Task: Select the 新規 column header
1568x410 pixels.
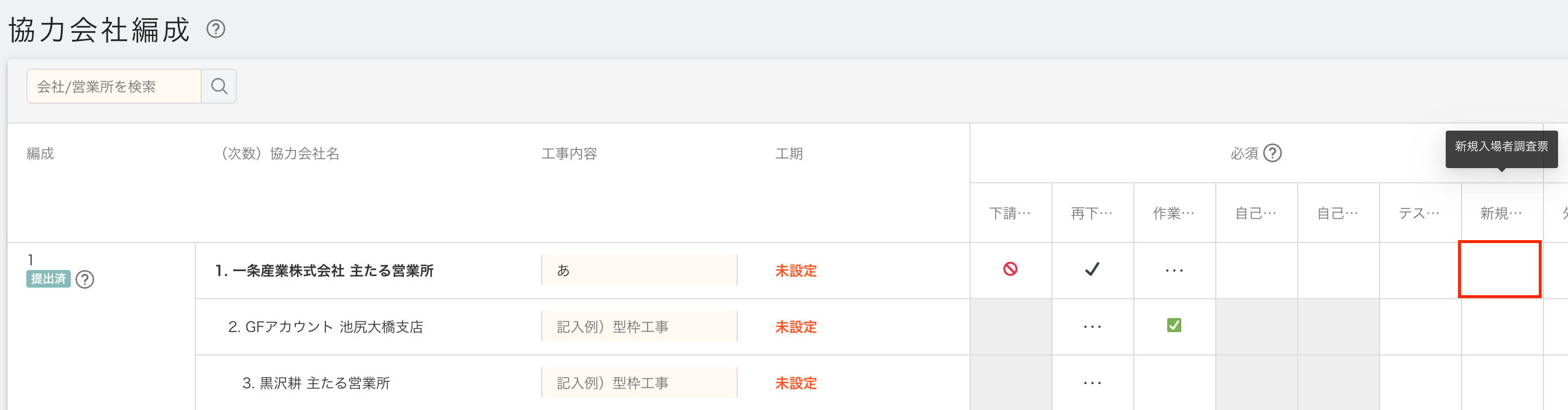Action: (1500, 212)
